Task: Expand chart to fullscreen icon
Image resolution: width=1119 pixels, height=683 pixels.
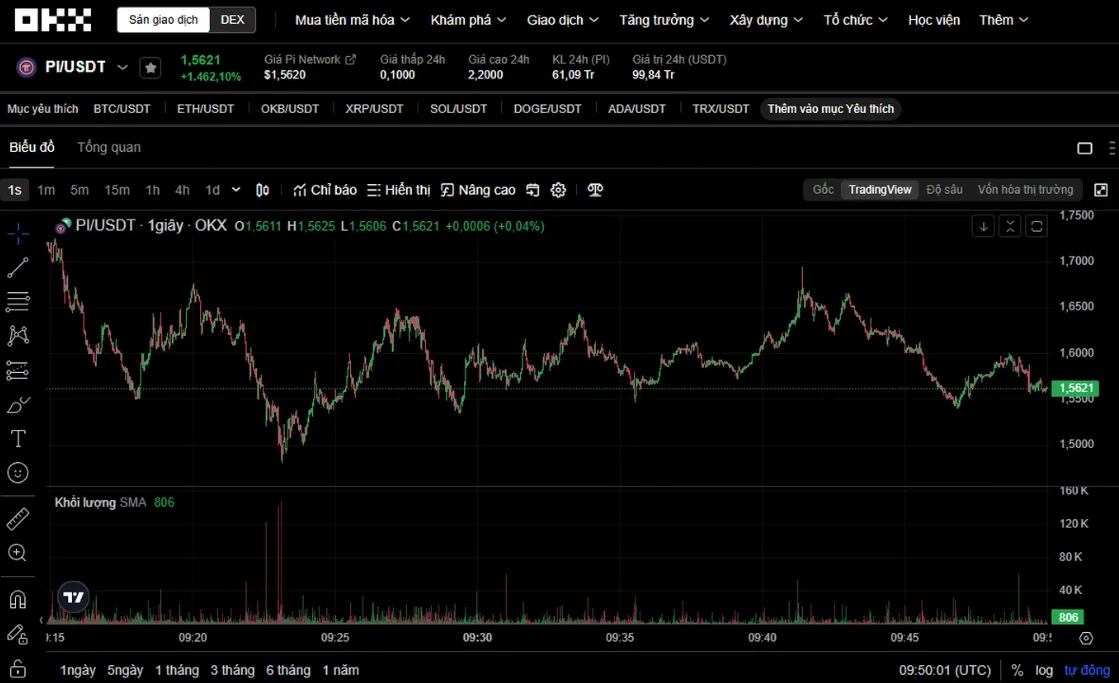Action: (x=1101, y=190)
